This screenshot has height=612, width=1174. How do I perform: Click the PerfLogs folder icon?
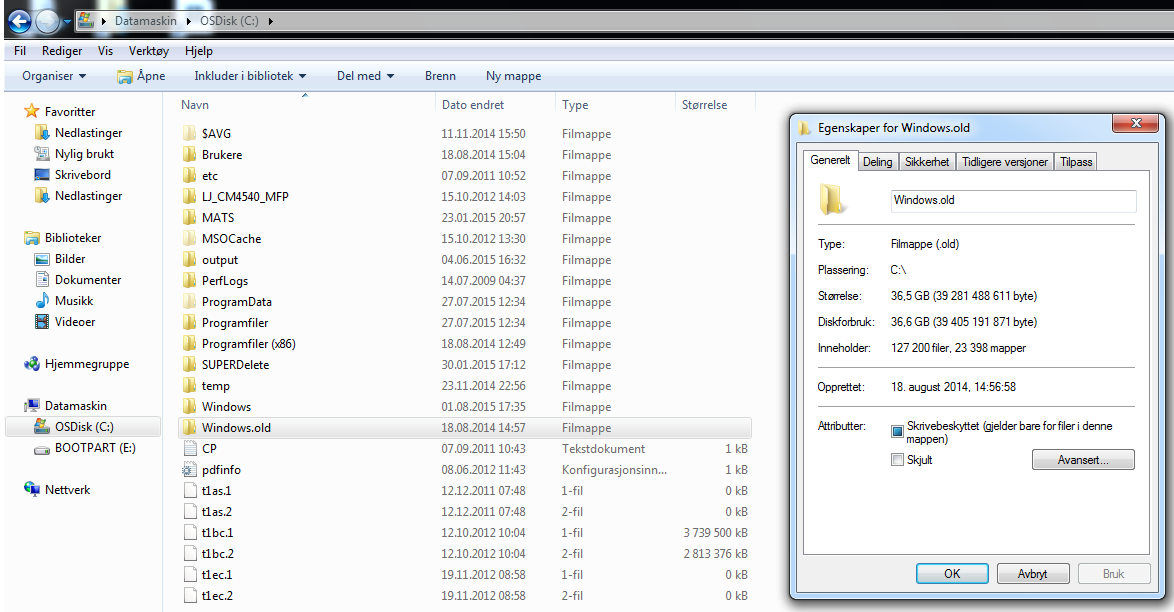(x=189, y=280)
